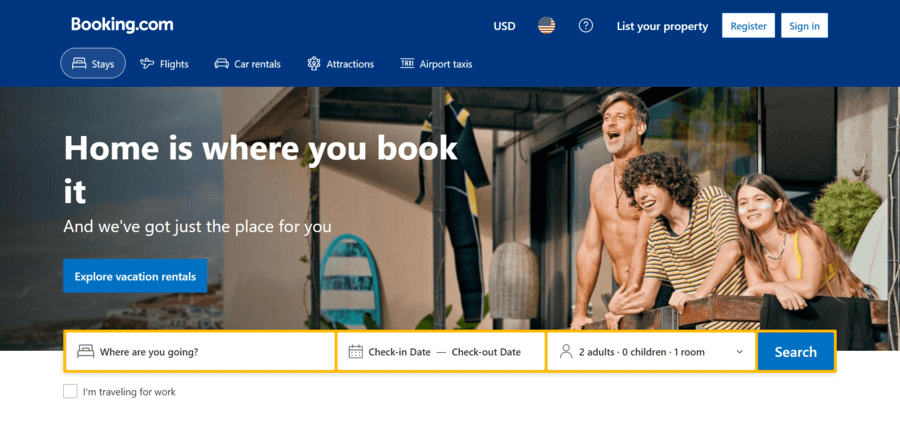Click the Register button
This screenshot has width=900, height=423.
click(x=748, y=25)
